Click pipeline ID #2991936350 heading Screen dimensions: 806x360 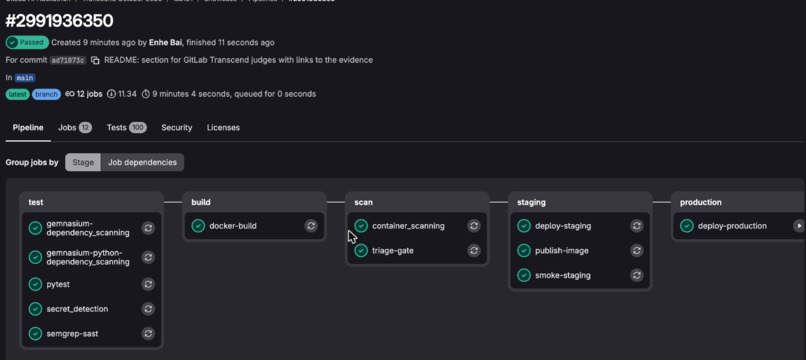click(x=59, y=21)
